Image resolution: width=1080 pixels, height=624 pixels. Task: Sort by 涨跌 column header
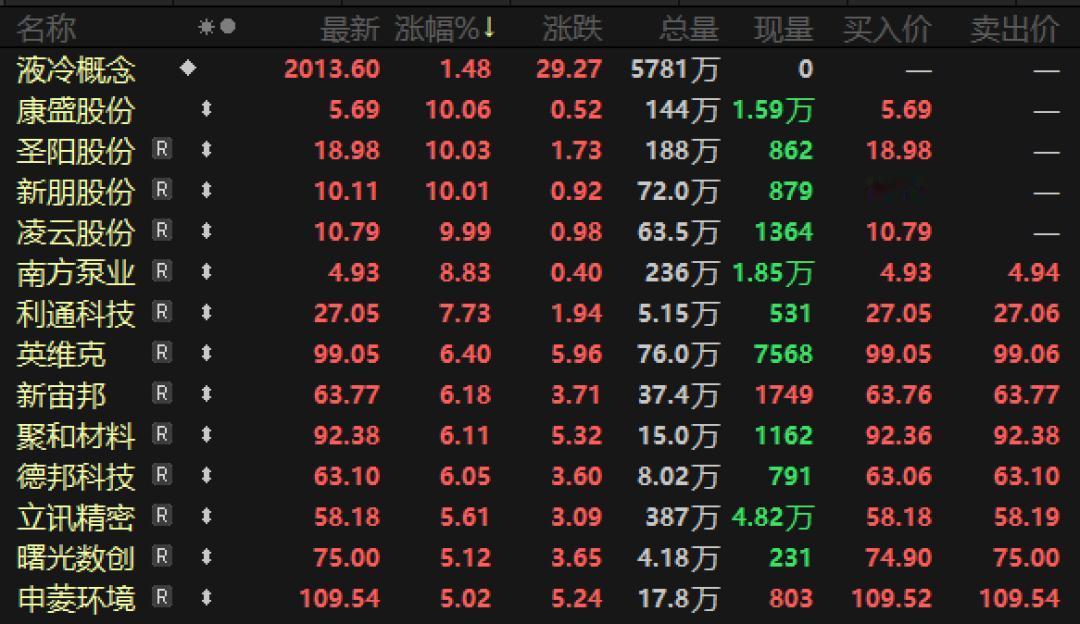[572, 30]
